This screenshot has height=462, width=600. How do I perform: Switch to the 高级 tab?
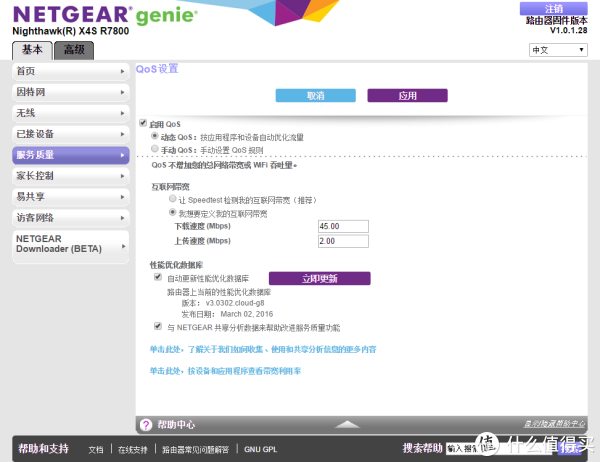coord(74,51)
